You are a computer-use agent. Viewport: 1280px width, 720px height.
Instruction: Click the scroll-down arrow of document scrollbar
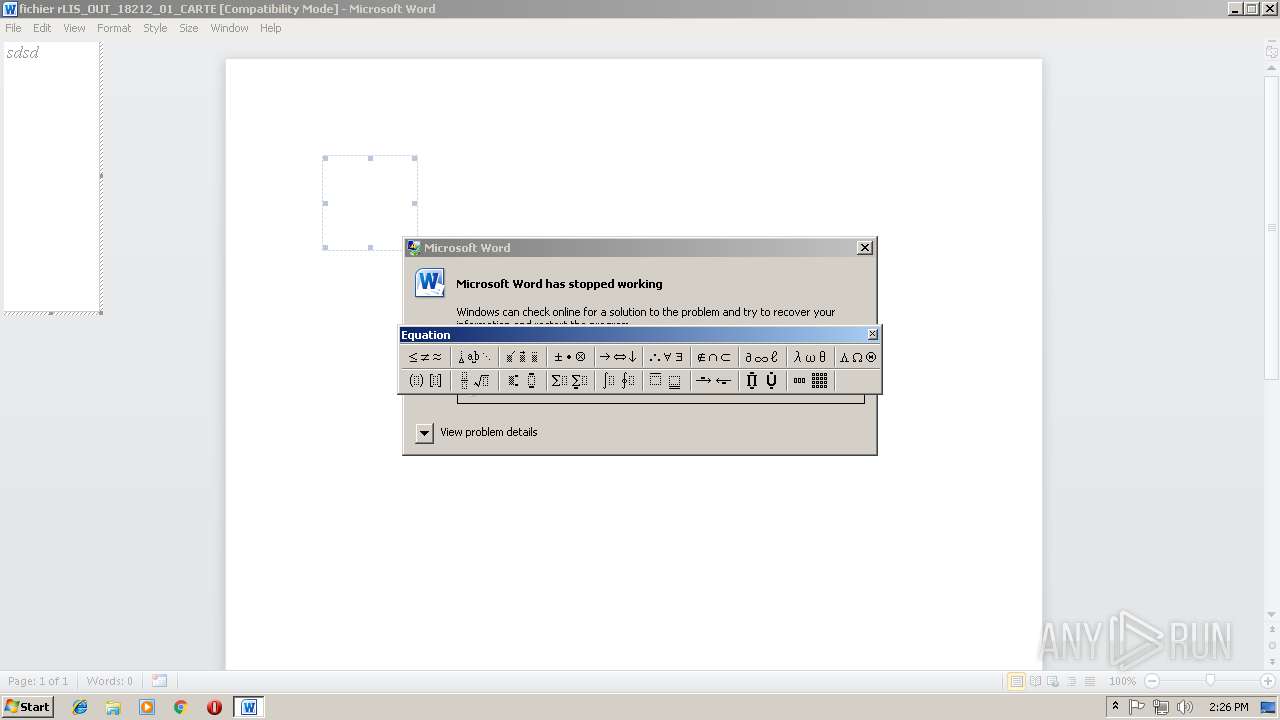pos(1272,614)
